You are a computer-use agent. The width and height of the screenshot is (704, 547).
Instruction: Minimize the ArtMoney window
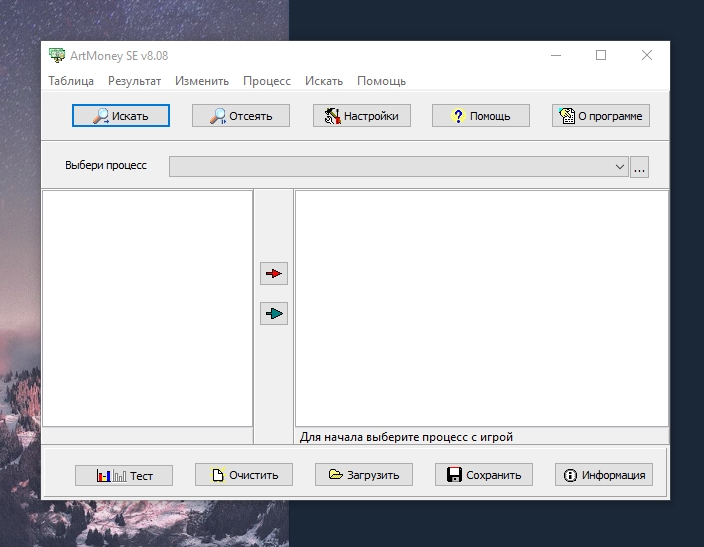556,55
